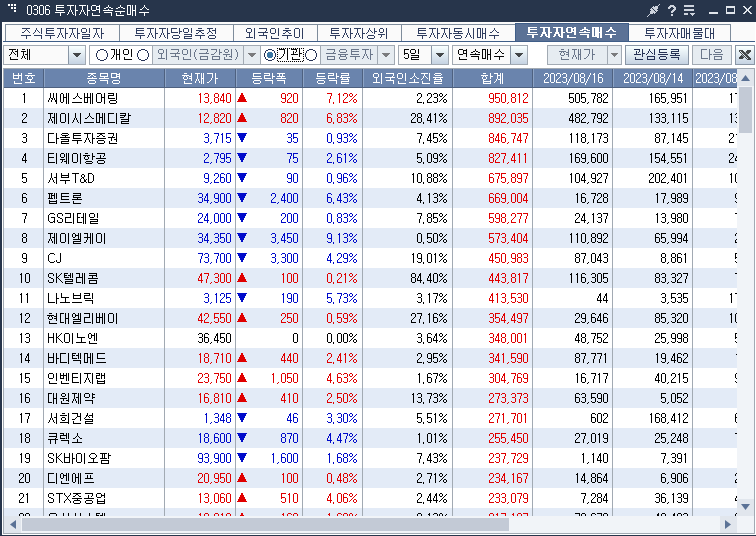Image resolution: width=756 pixels, height=536 pixels.
Task: Click the horizontal scrollbar thumb
Action: [265, 524]
